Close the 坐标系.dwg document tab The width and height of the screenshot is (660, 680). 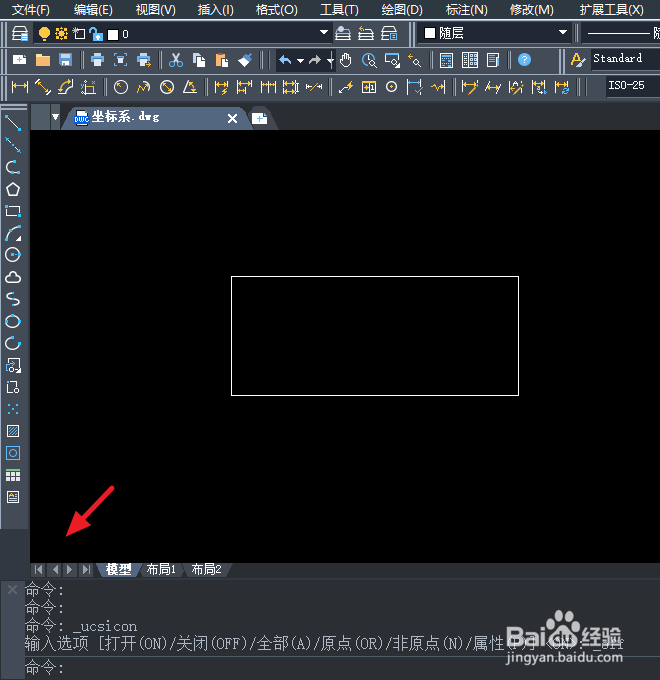point(232,118)
